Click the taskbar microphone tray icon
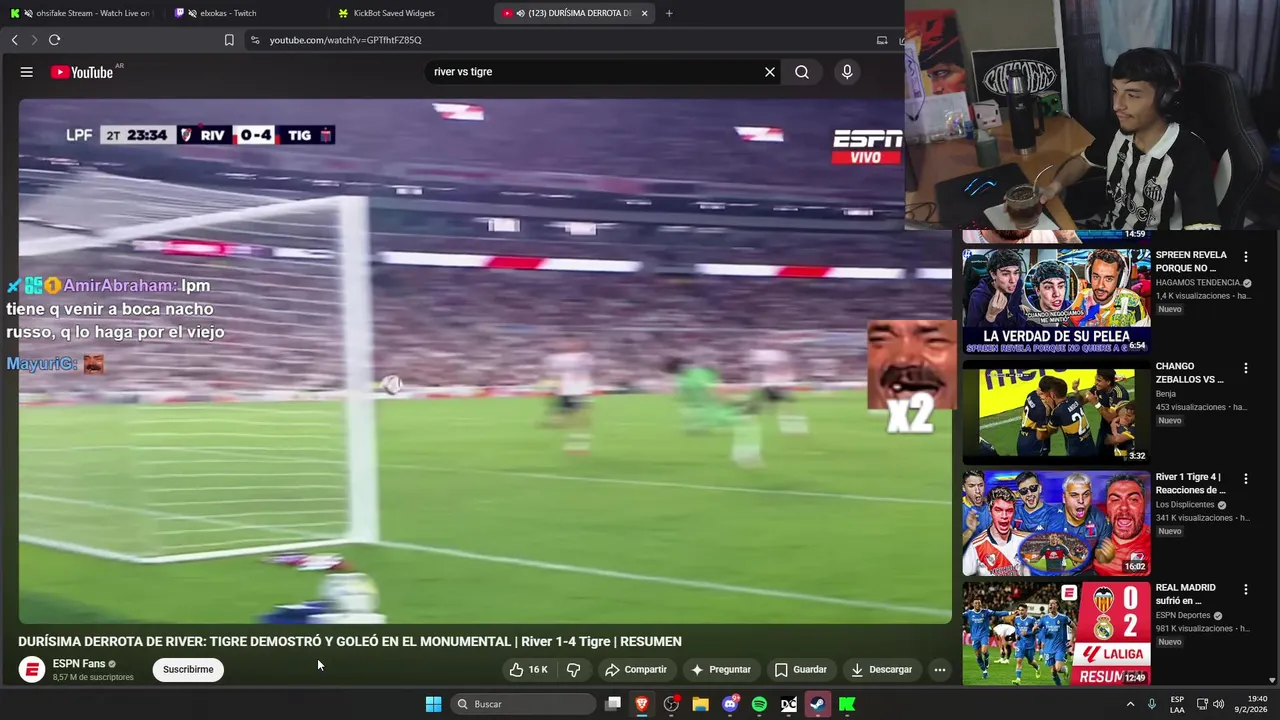The image size is (1280, 720). (x=1152, y=704)
